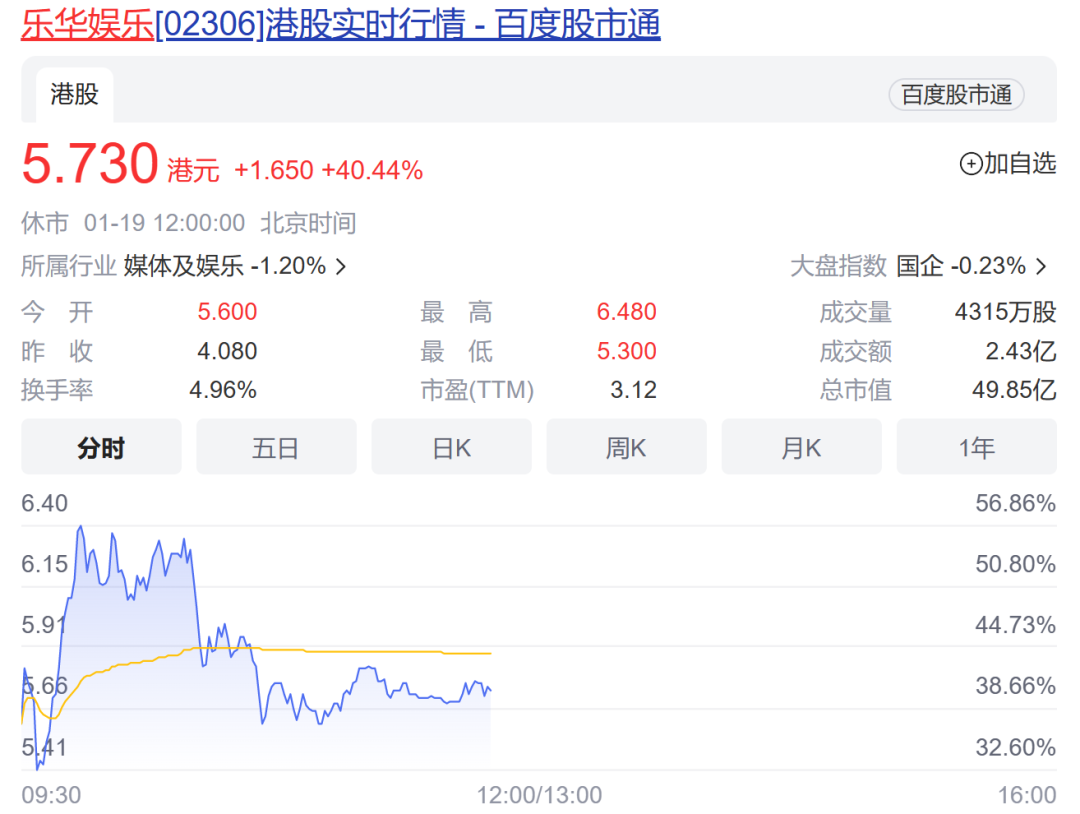
Task: Open the 国企 index chevron arrow
Action: click(x=1041, y=266)
